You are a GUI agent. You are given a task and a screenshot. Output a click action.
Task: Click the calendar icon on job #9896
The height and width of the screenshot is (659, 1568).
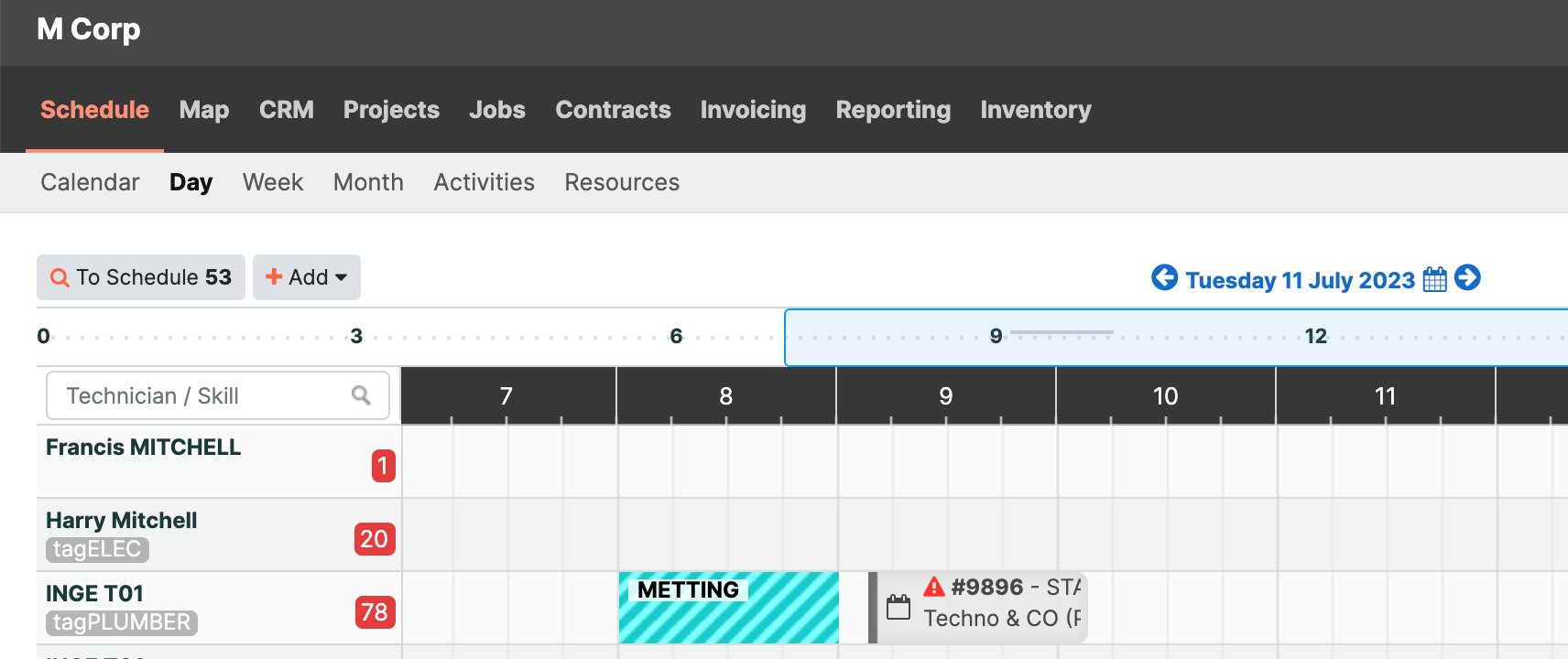coord(898,607)
